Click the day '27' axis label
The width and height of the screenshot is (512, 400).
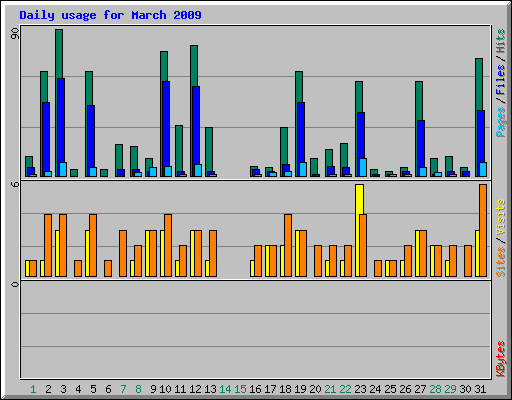coord(420,389)
